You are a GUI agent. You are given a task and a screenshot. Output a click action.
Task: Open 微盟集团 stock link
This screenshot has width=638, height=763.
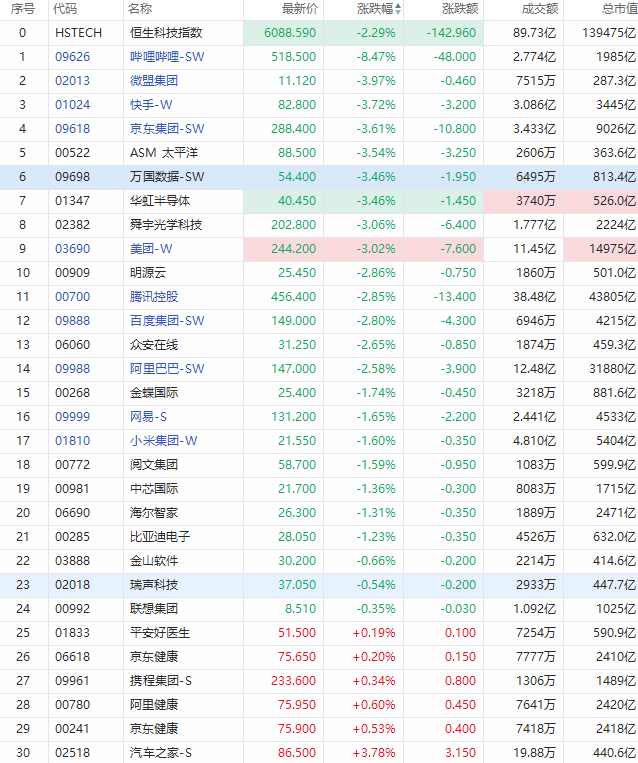154,81
